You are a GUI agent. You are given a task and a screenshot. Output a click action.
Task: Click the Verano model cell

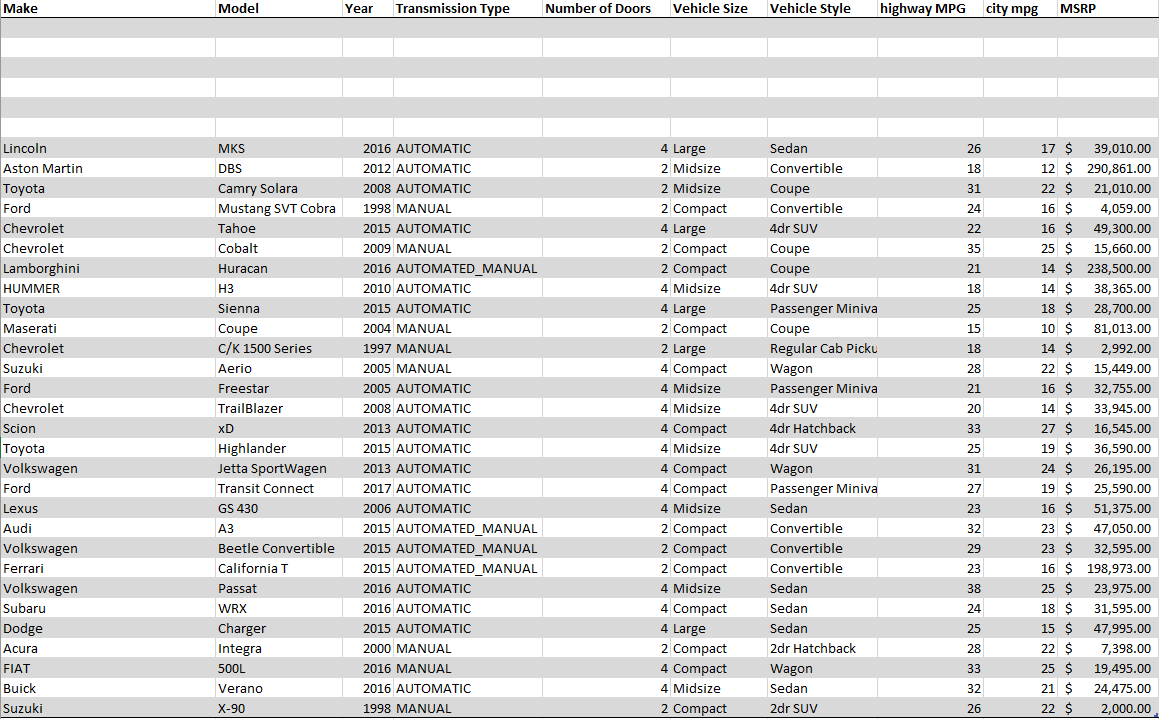[x=279, y=687]
